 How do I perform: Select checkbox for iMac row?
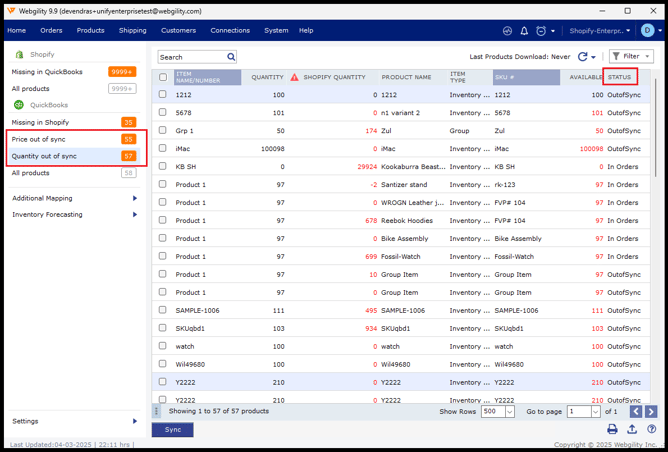(x=163, y=149)
